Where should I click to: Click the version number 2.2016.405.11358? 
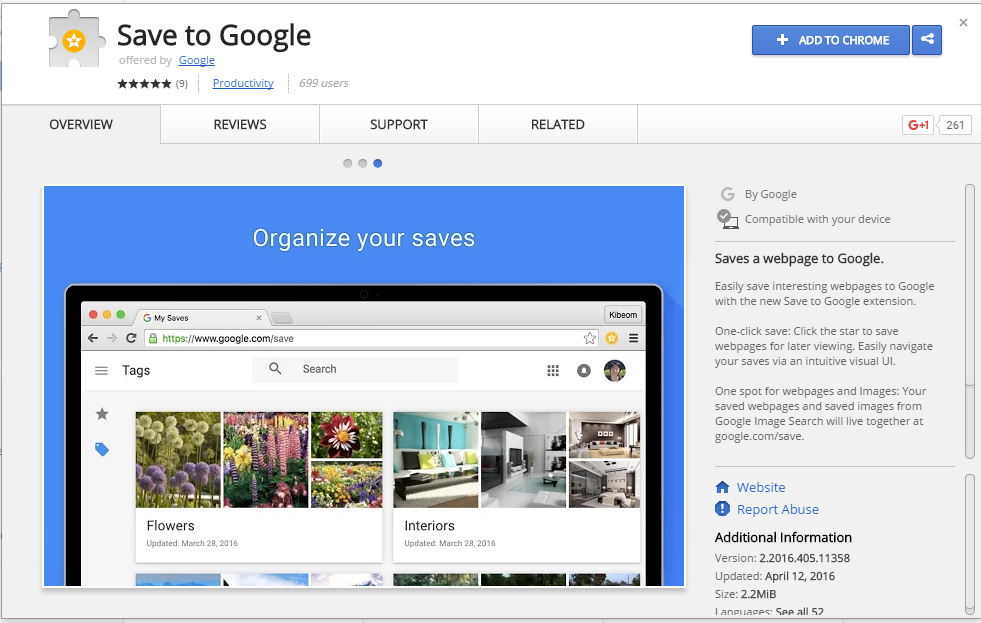pyautogui.click(x=805, y=558)
